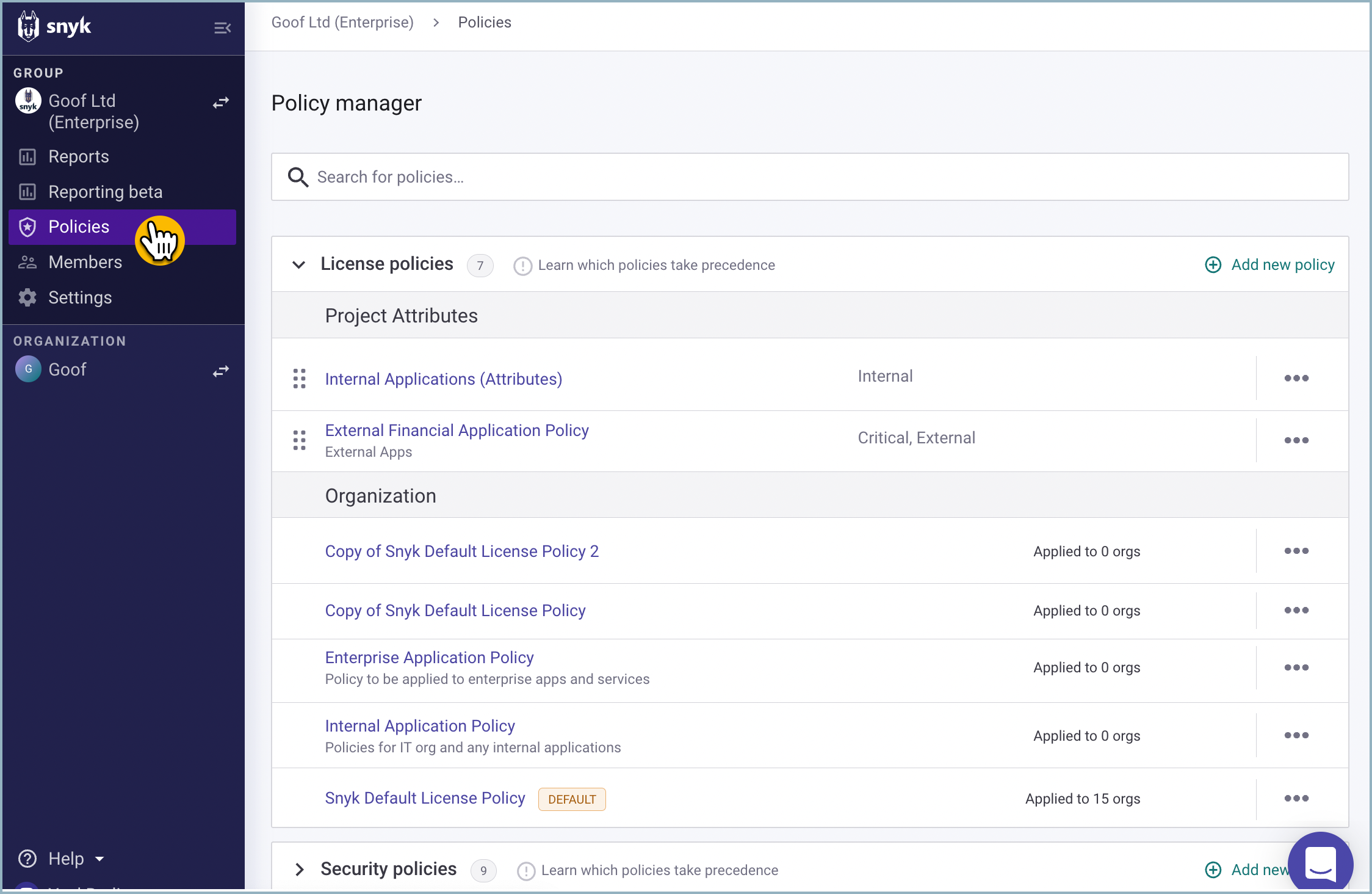Grab drag handle for External Financial Application Policy
The height and width of the screenshot is (894, 1372).
click(x=299, y=440)
